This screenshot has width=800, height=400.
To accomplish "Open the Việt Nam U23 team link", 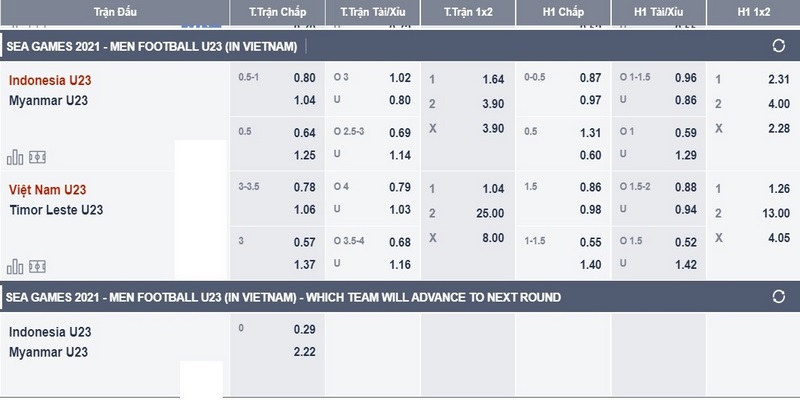I will (47, 190).
